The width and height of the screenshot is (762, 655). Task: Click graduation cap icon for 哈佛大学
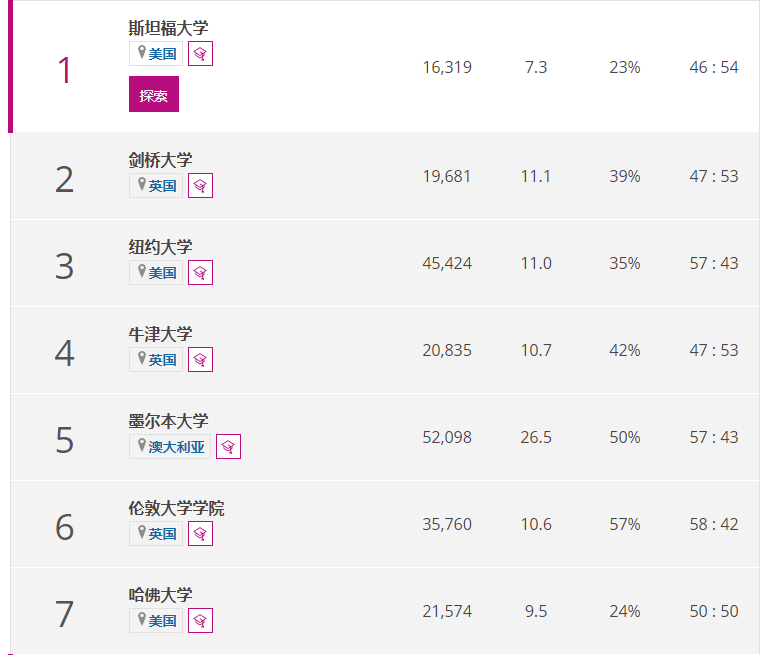200,621
